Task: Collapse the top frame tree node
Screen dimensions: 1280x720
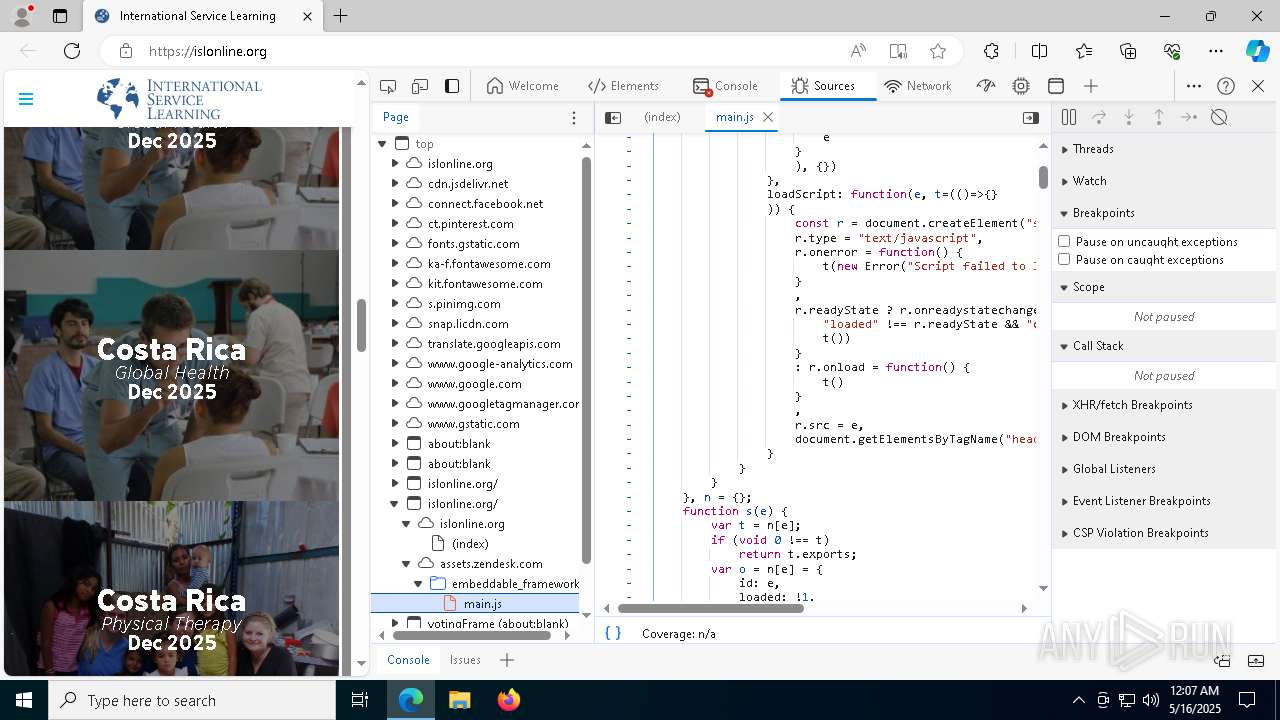Action: pos(382,143)
